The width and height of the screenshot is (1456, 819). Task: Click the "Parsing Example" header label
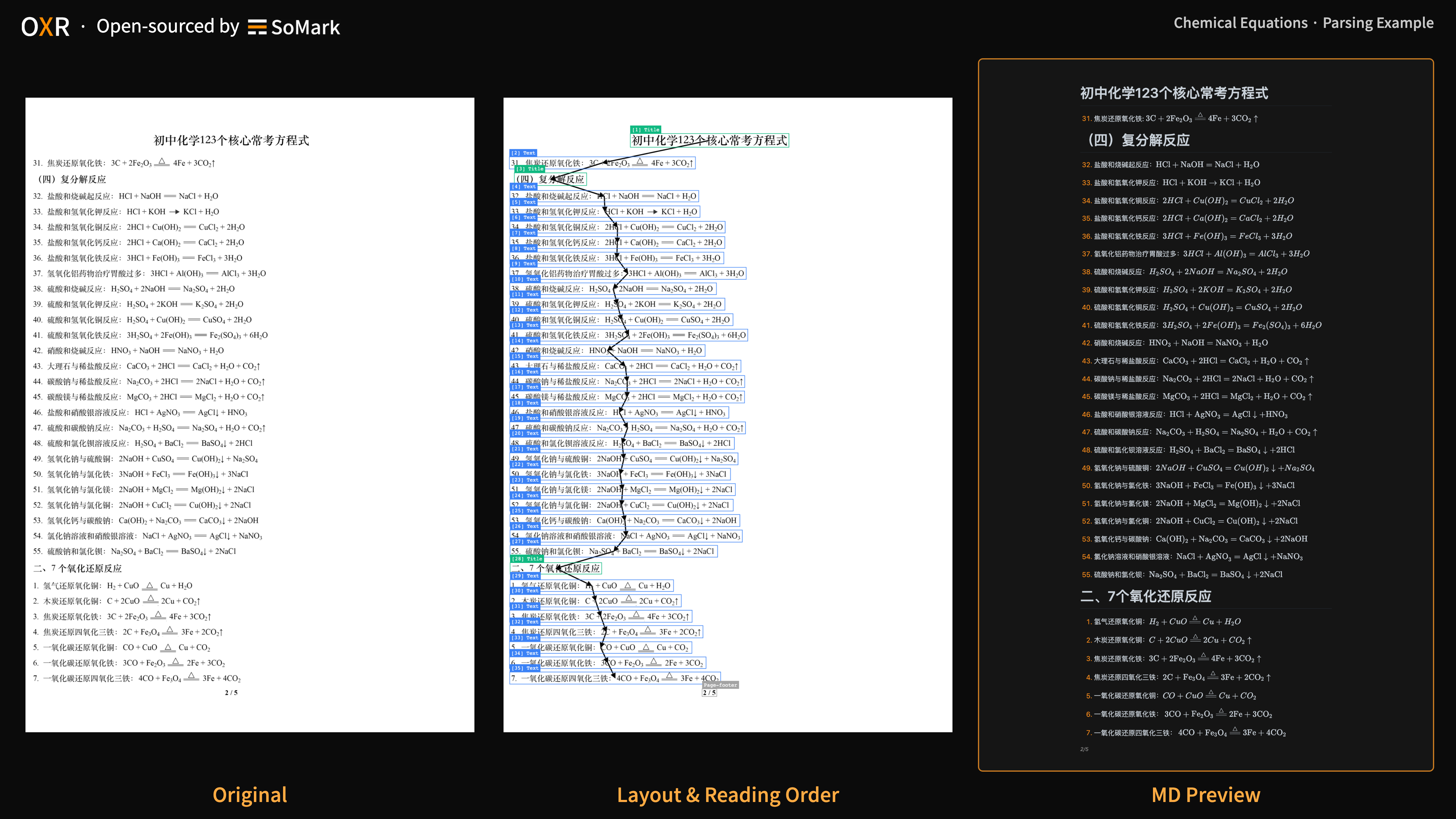(x=1378, y=23)
